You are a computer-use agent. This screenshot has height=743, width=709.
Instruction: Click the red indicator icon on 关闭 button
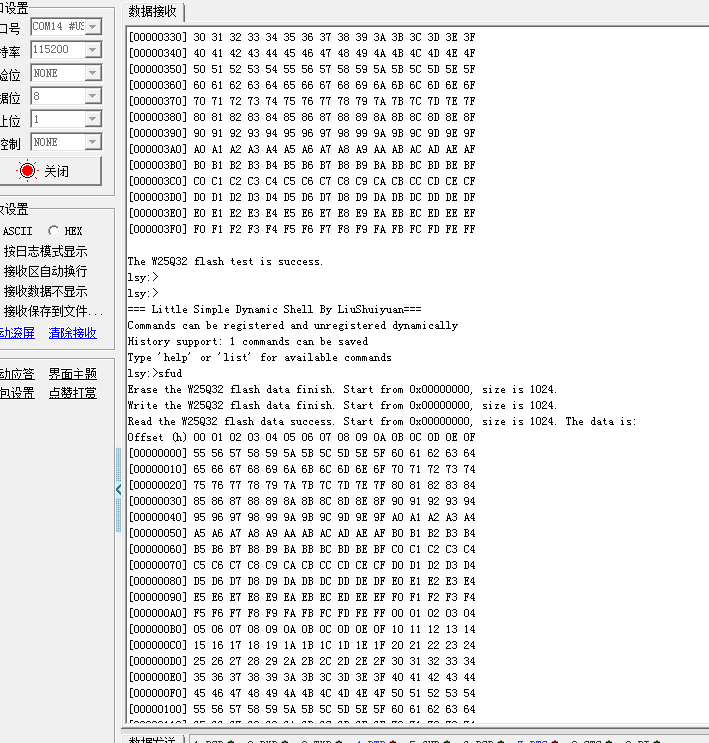point(27,171)
